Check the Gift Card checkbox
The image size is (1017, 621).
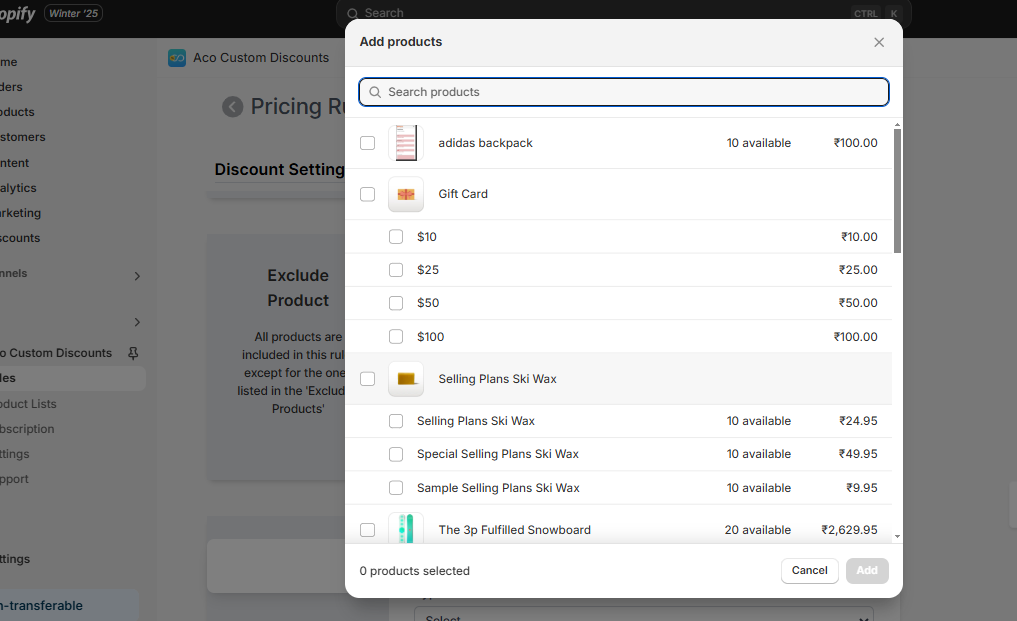368,194
